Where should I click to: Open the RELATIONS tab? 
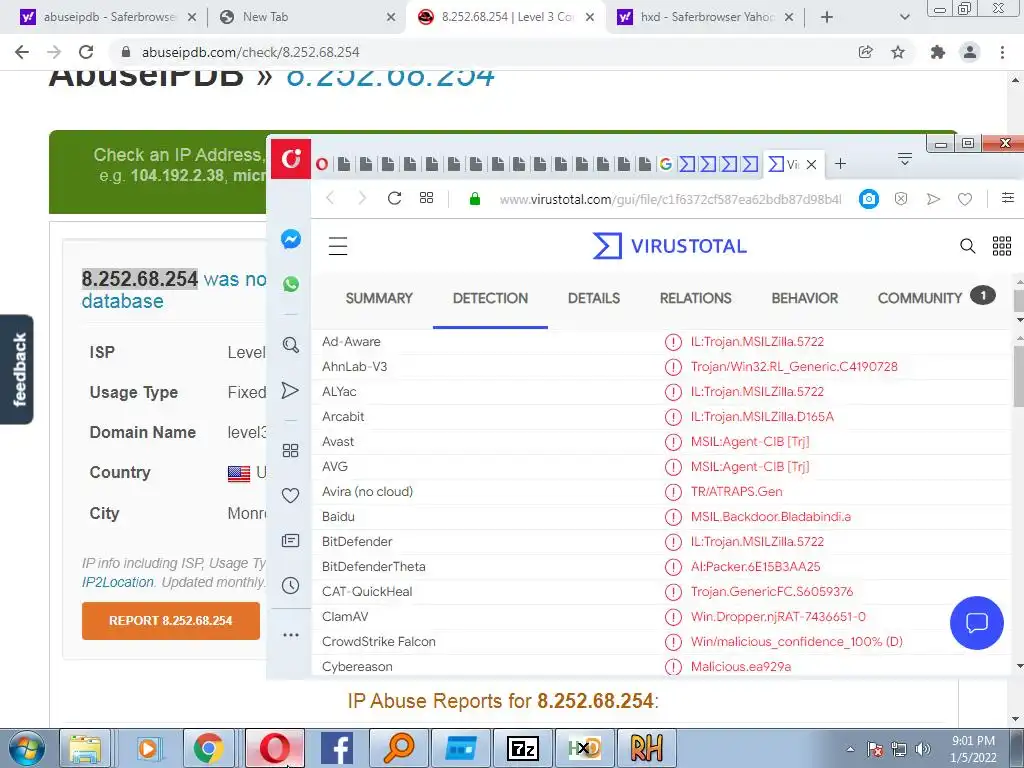click(x=696, y=298)
